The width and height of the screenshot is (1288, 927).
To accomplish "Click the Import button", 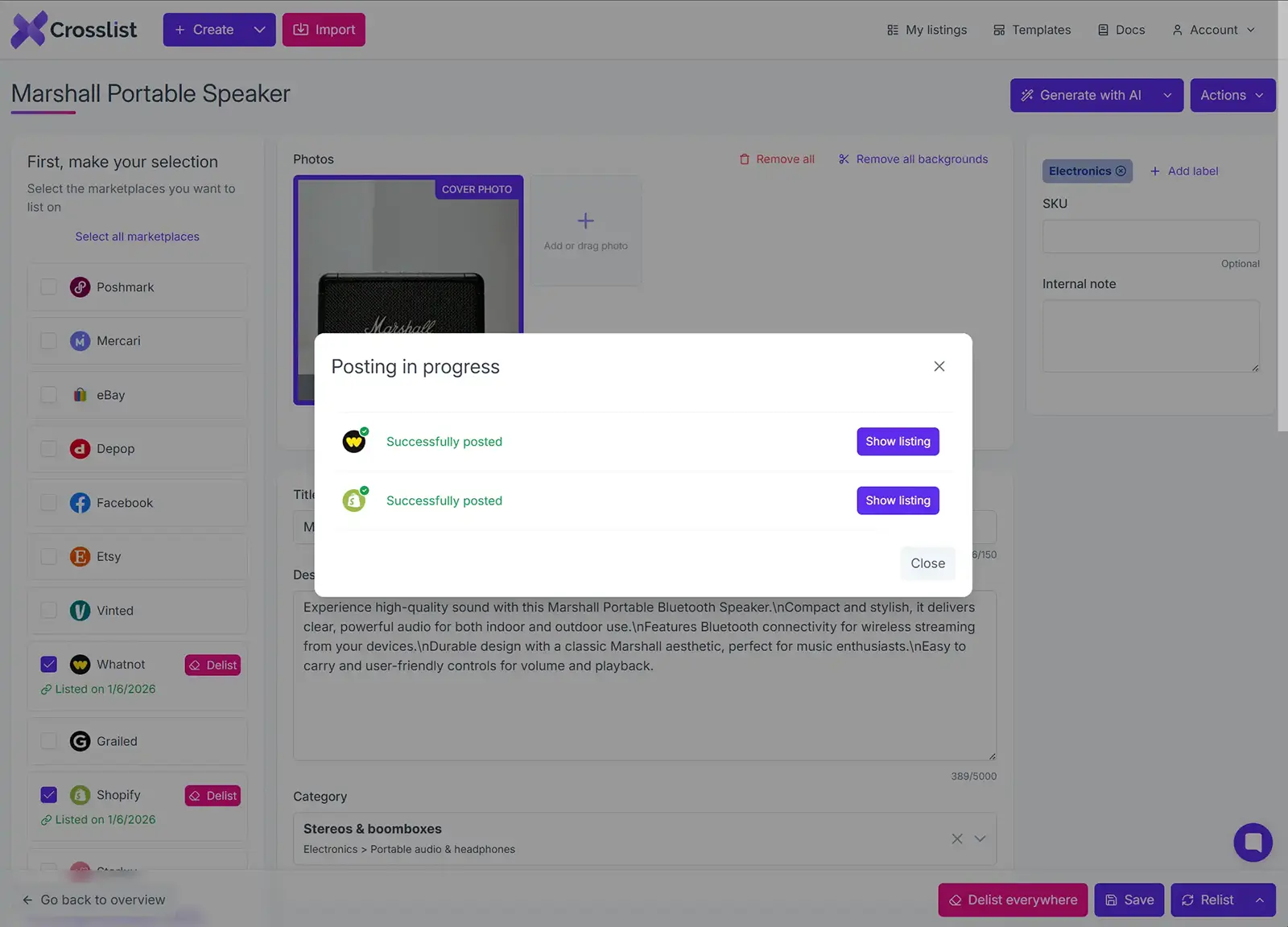I will point(324,30).
